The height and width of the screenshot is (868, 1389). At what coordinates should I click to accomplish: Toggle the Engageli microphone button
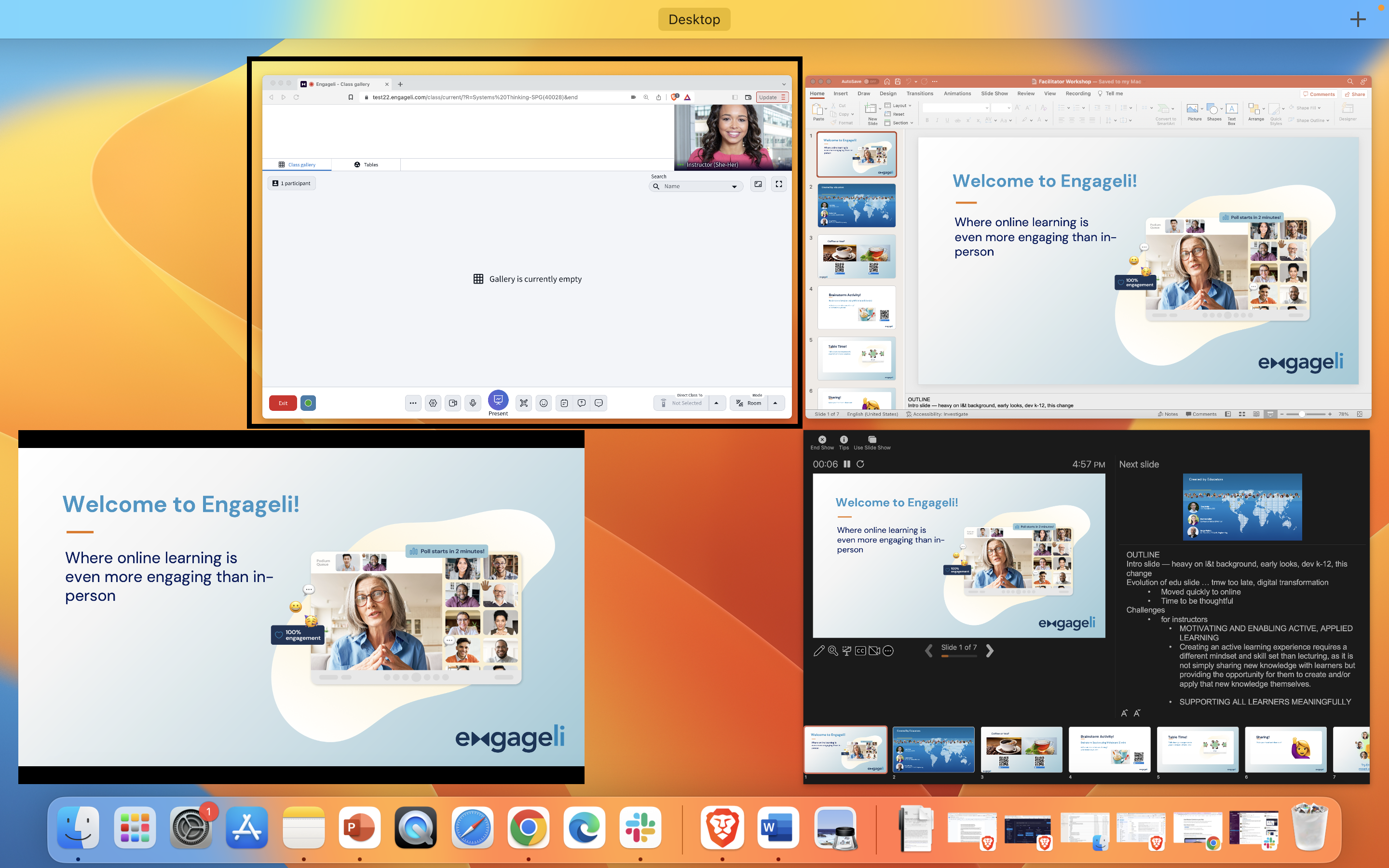click(x=472, y=403)
